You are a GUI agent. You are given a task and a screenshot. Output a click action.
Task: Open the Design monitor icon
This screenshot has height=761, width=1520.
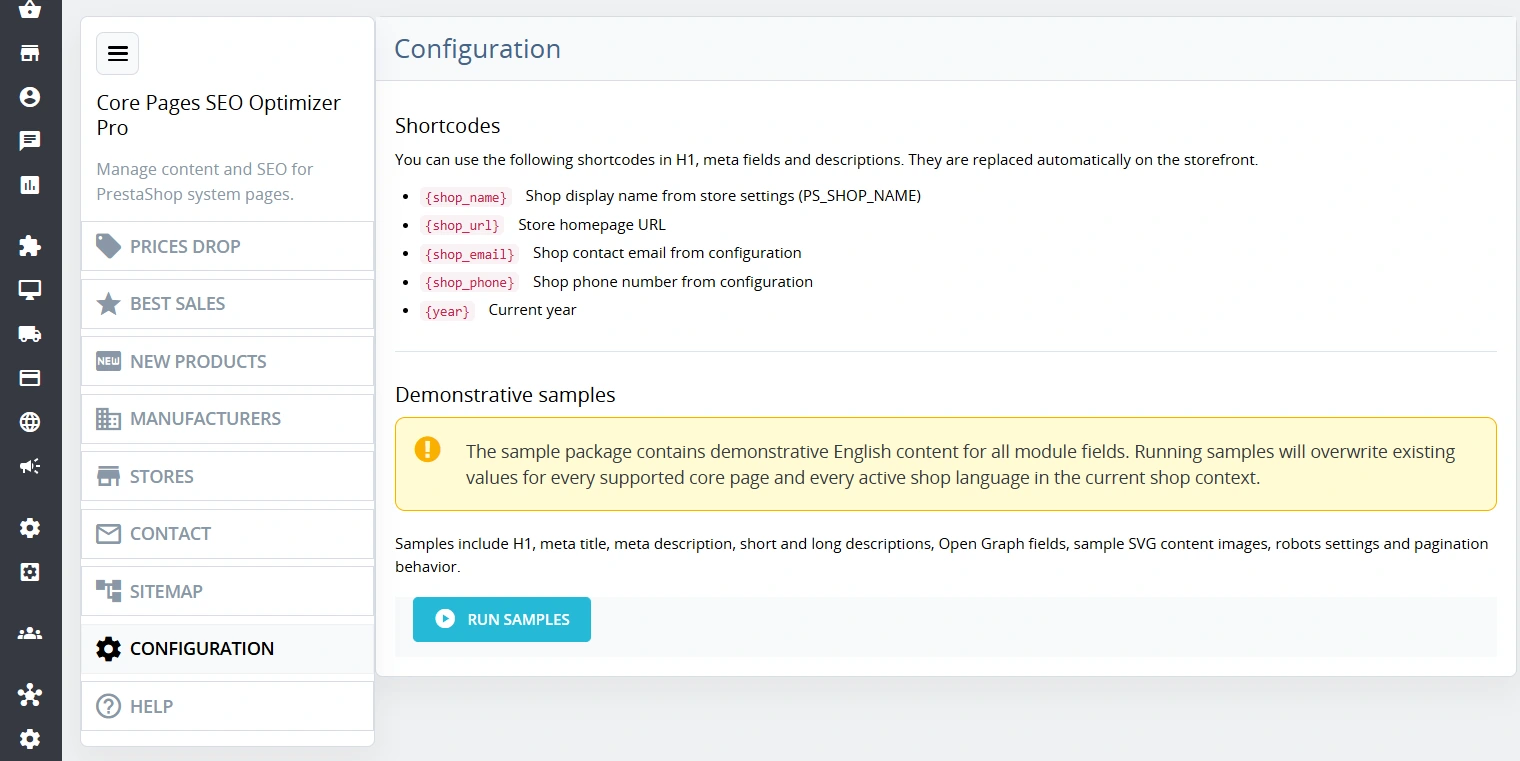tap(30, 290)
